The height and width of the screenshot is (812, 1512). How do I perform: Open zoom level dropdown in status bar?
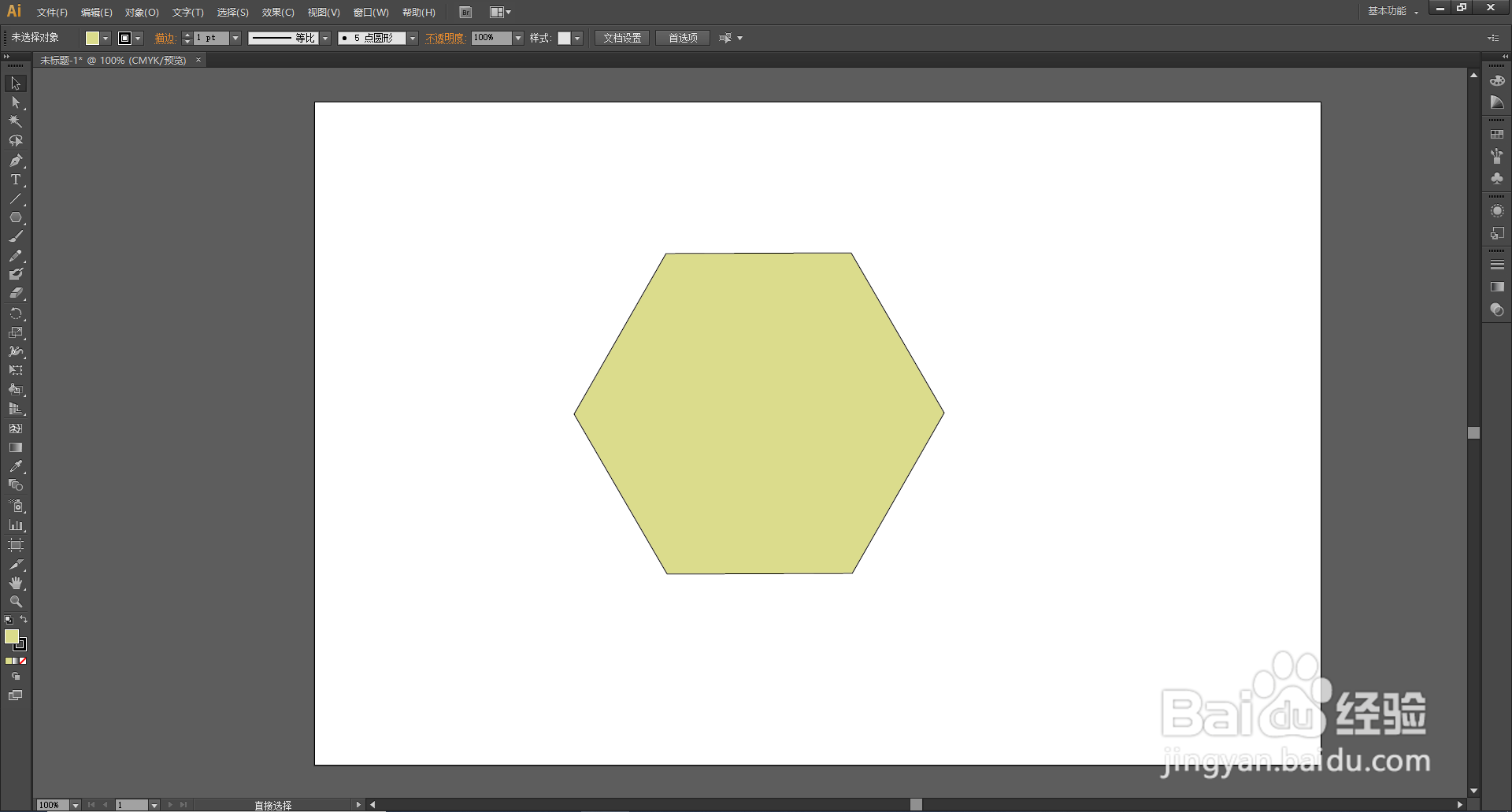(x=76, y=805)
